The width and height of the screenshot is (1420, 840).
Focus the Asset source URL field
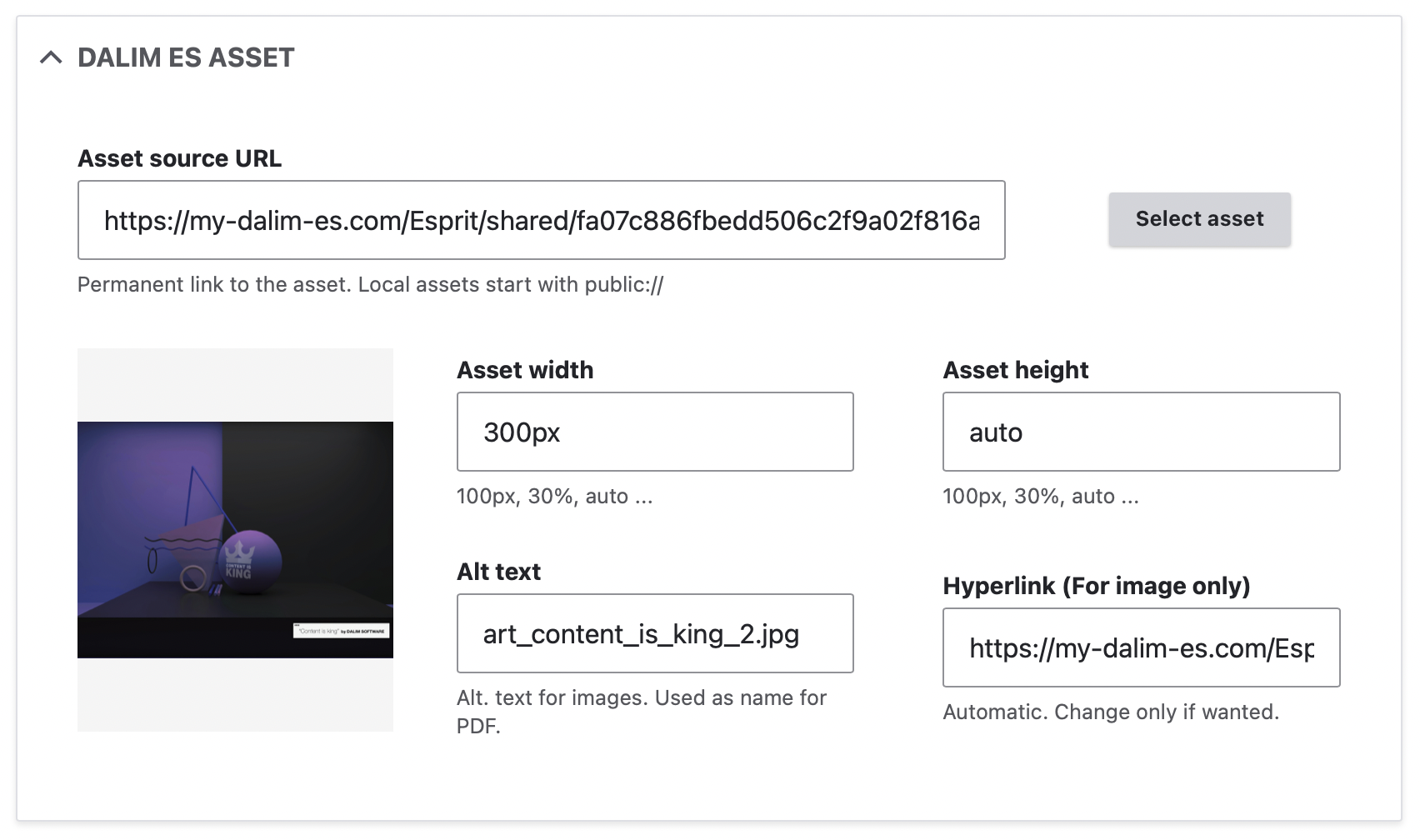(542, 220)
